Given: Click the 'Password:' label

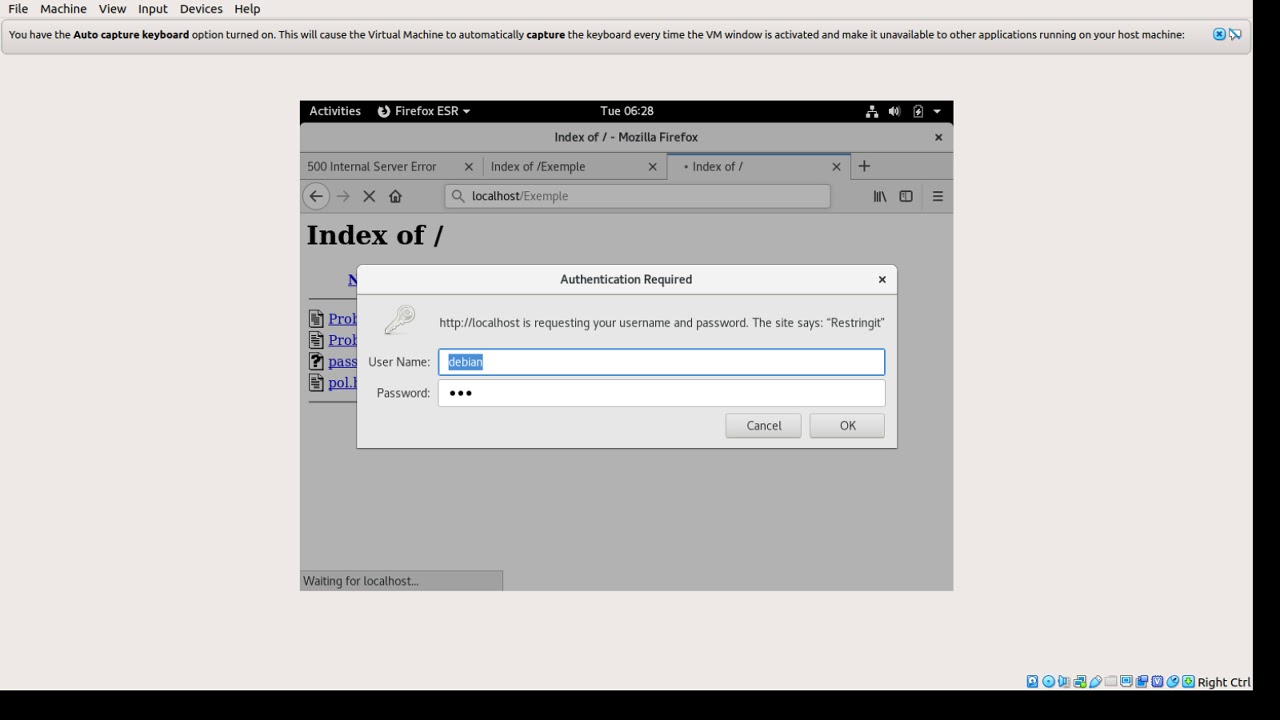Looking at the screenshot, I should pyautogui.click(x=403, y=393).
